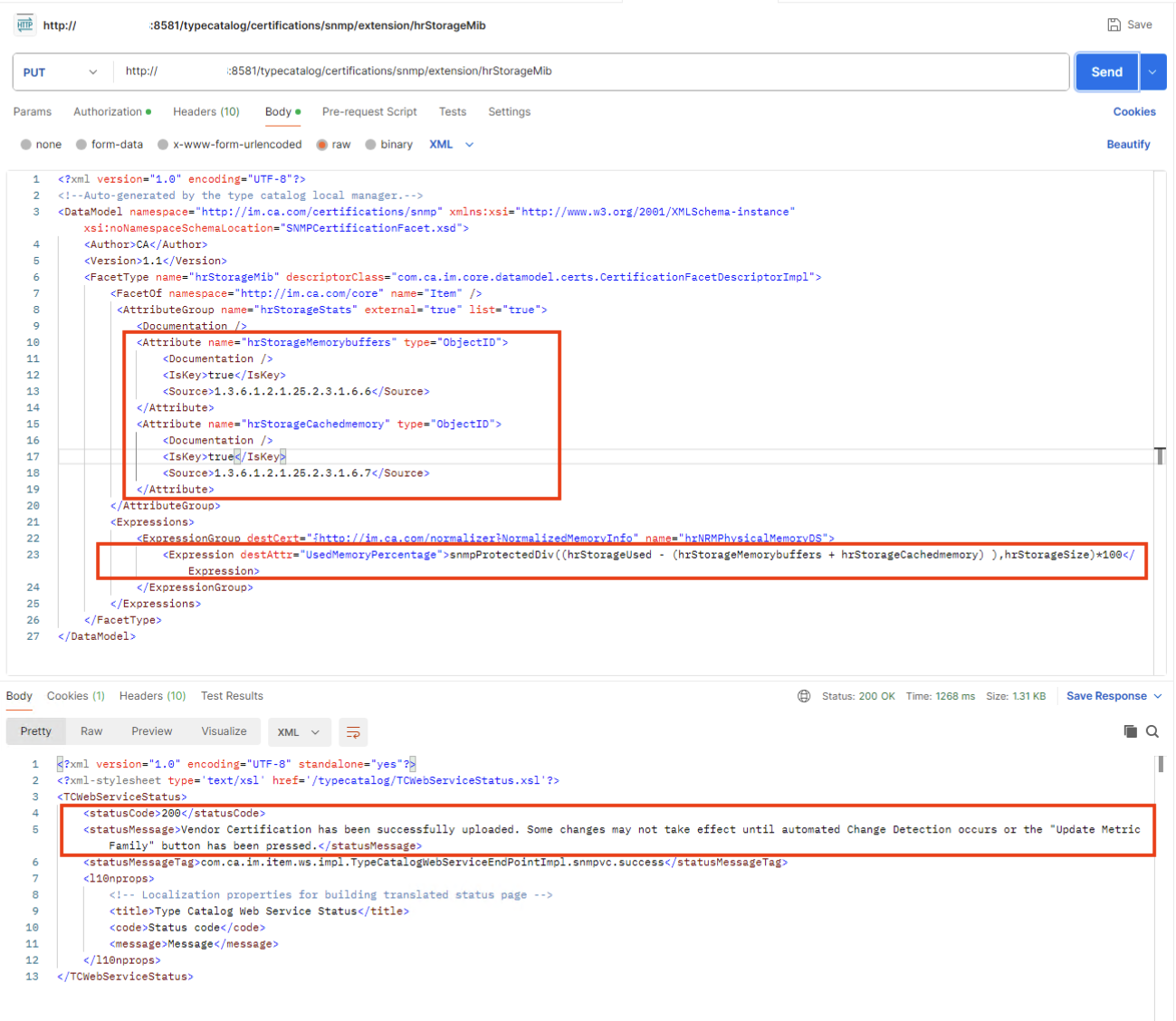Select the Pretty response view
This screenshot has width=1176, height=1021.
36,731
